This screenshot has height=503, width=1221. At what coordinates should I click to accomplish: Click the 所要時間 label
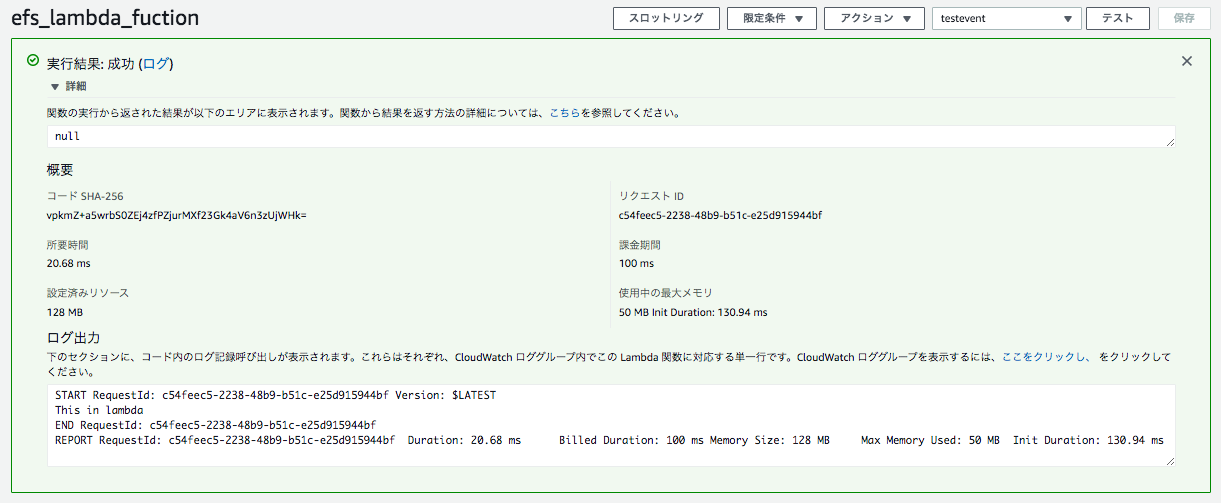pyautogui.click(x=67, y=245)
